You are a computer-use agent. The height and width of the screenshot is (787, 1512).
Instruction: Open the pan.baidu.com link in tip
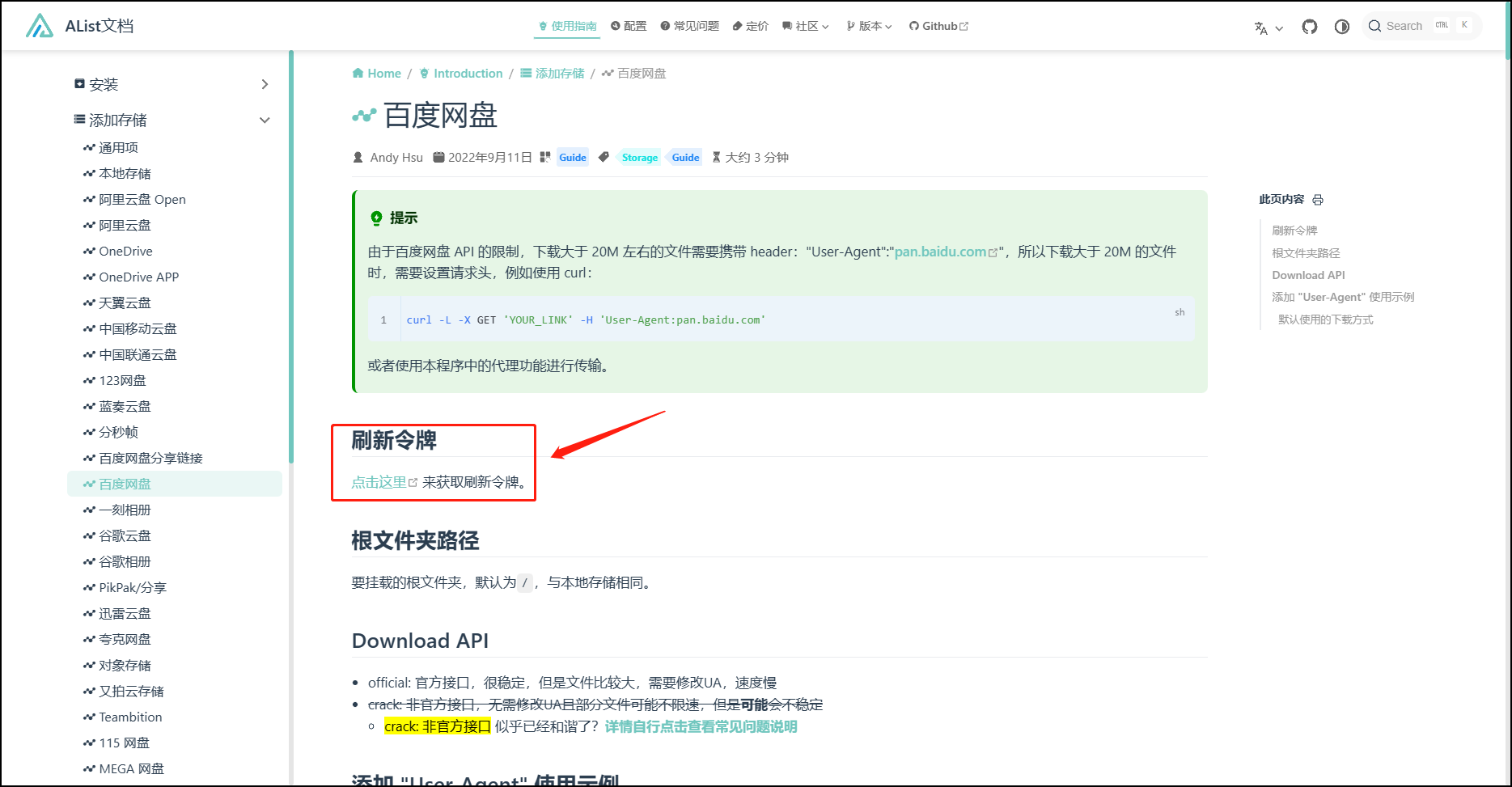[940, 252]
